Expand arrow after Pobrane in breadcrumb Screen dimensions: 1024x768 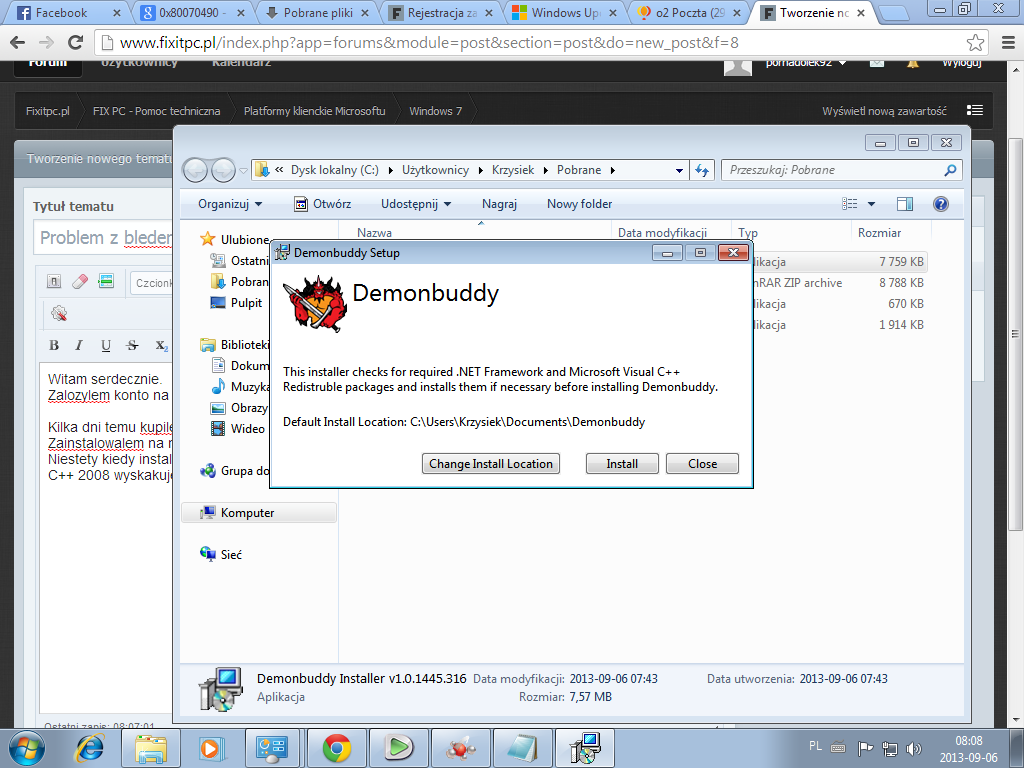(x=613, y=170)
